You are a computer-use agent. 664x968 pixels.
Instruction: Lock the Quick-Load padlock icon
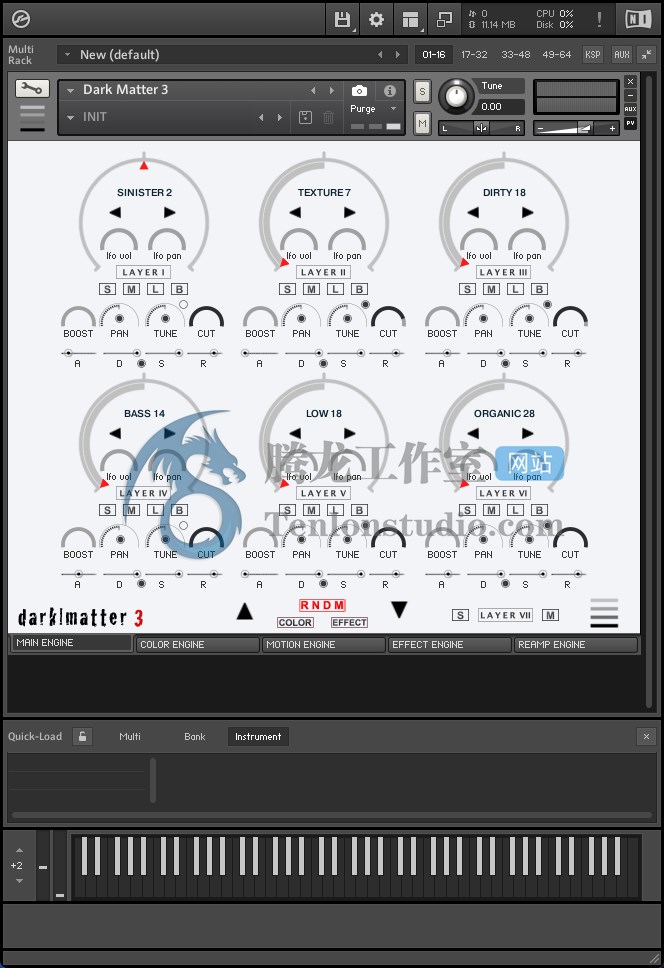click(x=82, y=736)
